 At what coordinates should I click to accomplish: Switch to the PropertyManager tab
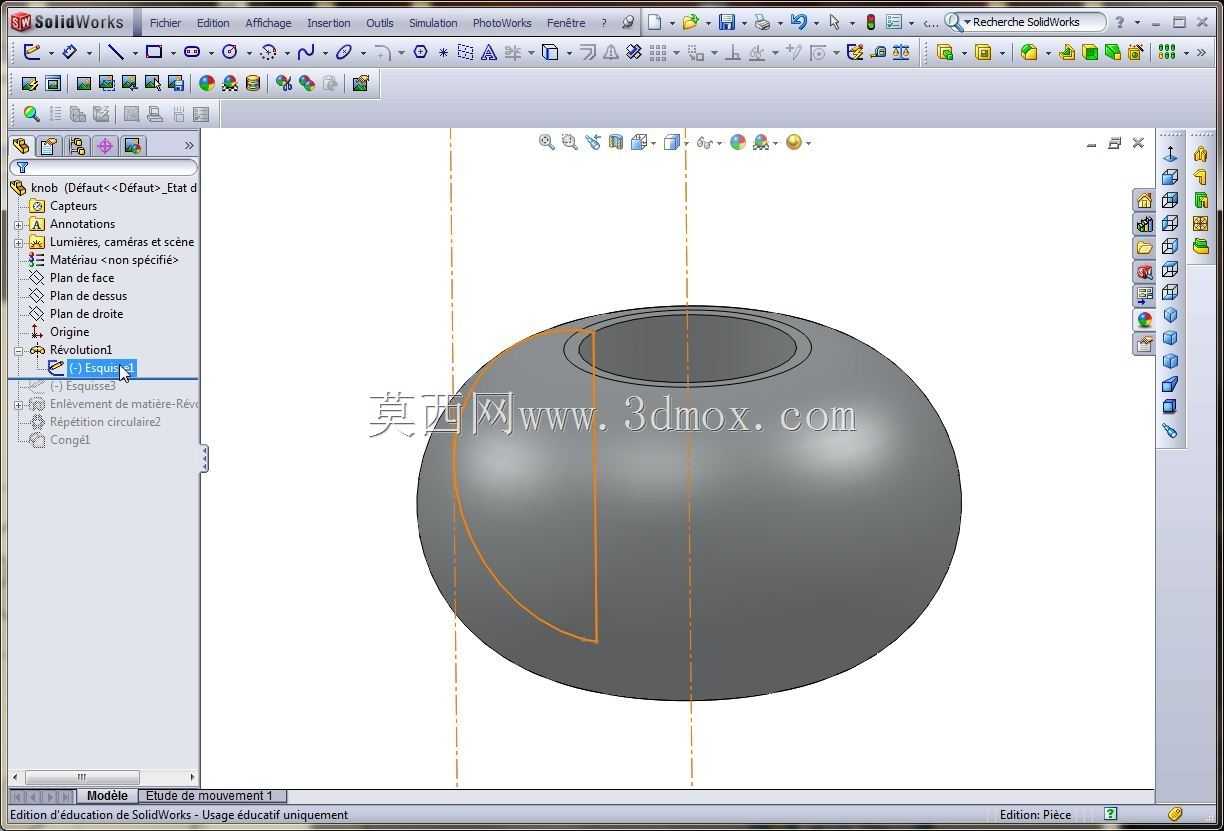[49, 146]
